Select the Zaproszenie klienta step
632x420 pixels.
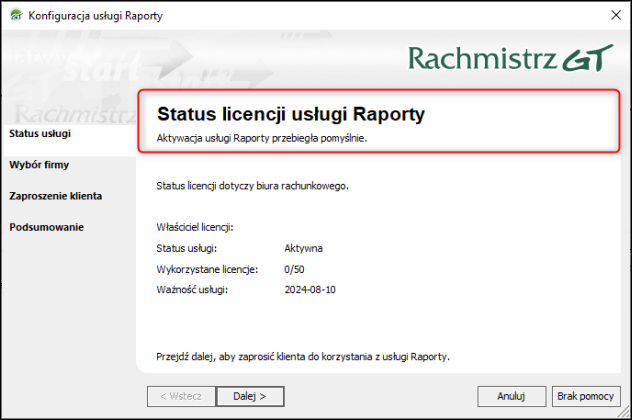point(56,196)
